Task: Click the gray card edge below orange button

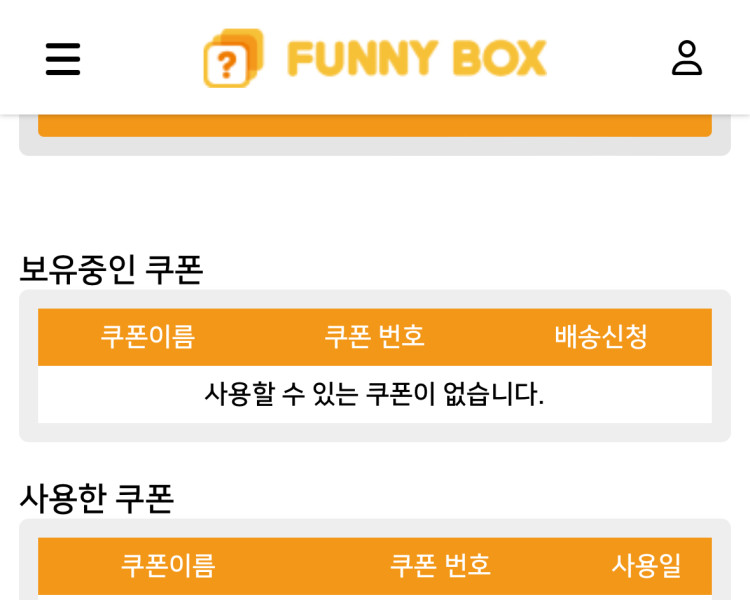Action: (375, 146)
